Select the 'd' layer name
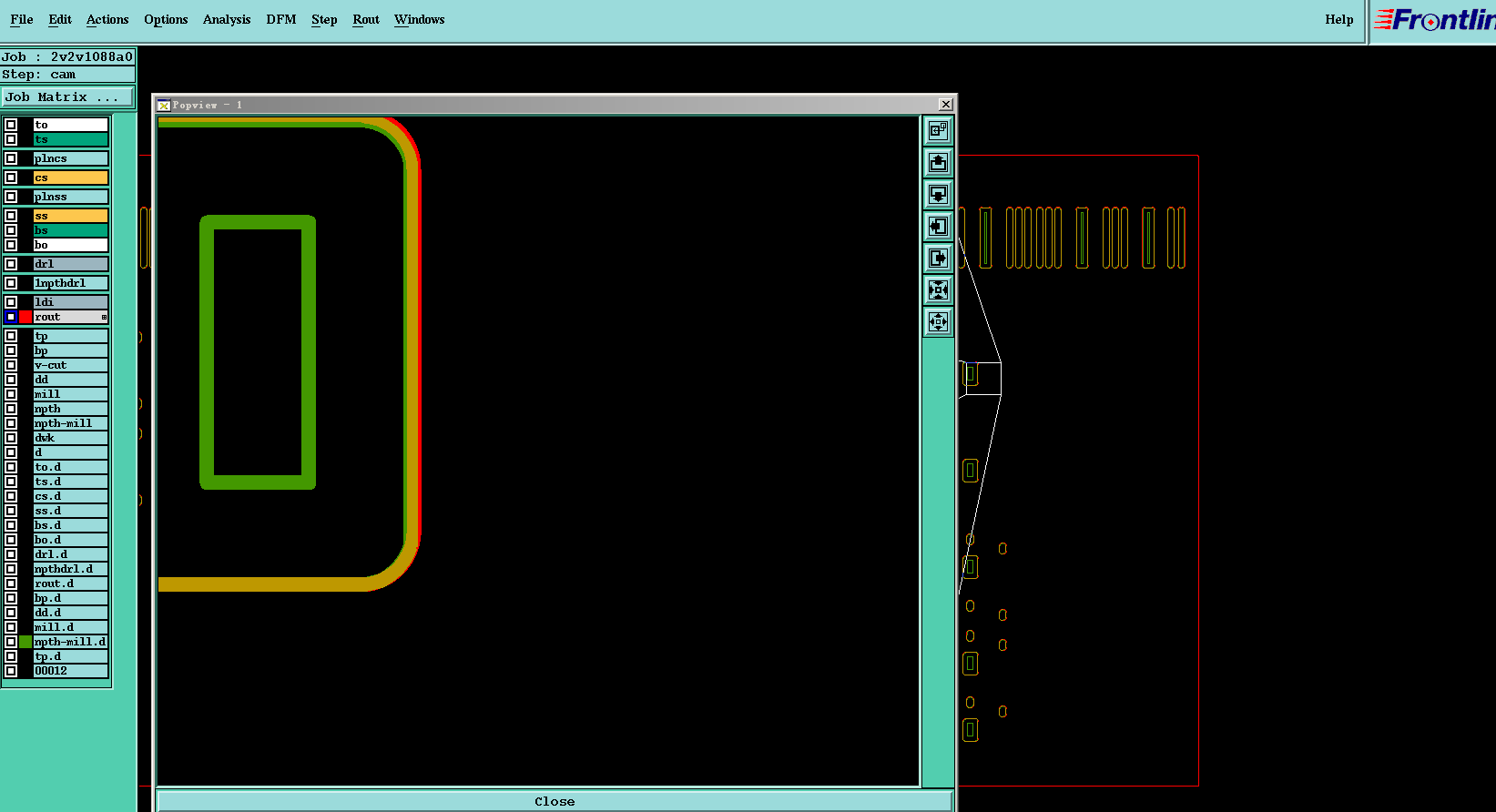 pyautogui.click(x=71, y=452)
